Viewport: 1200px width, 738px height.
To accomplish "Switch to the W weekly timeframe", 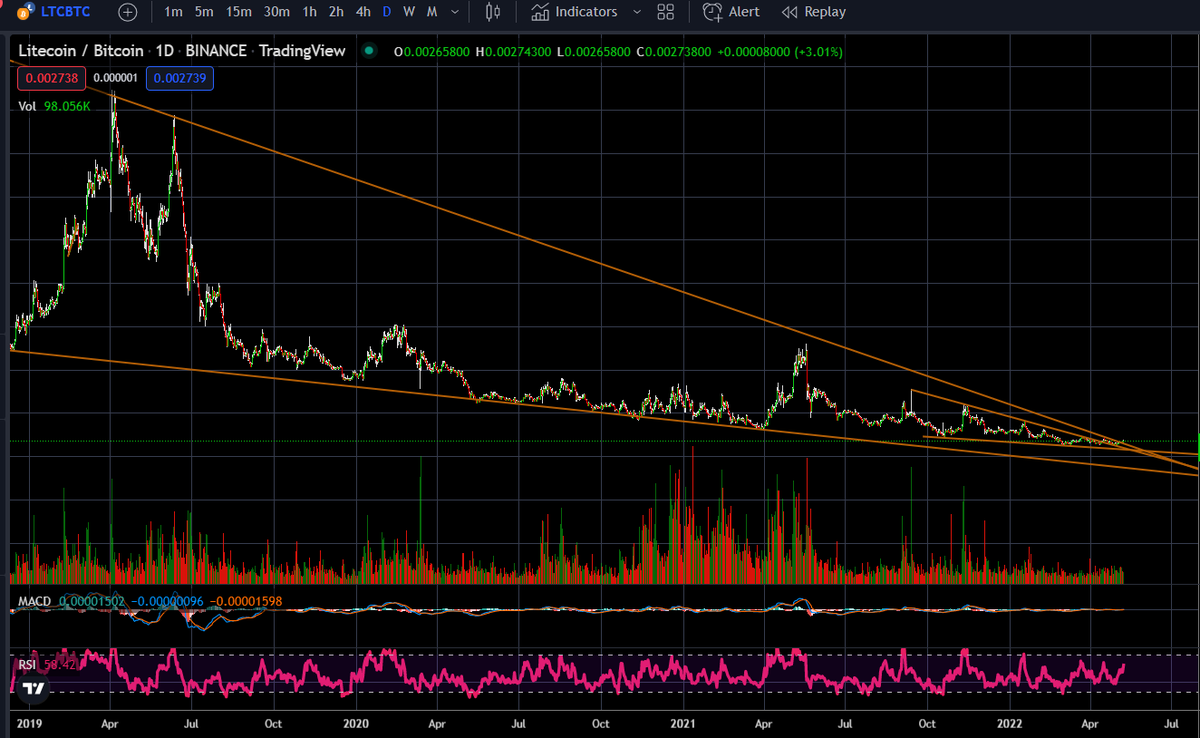I will click(x=409, y=12).
